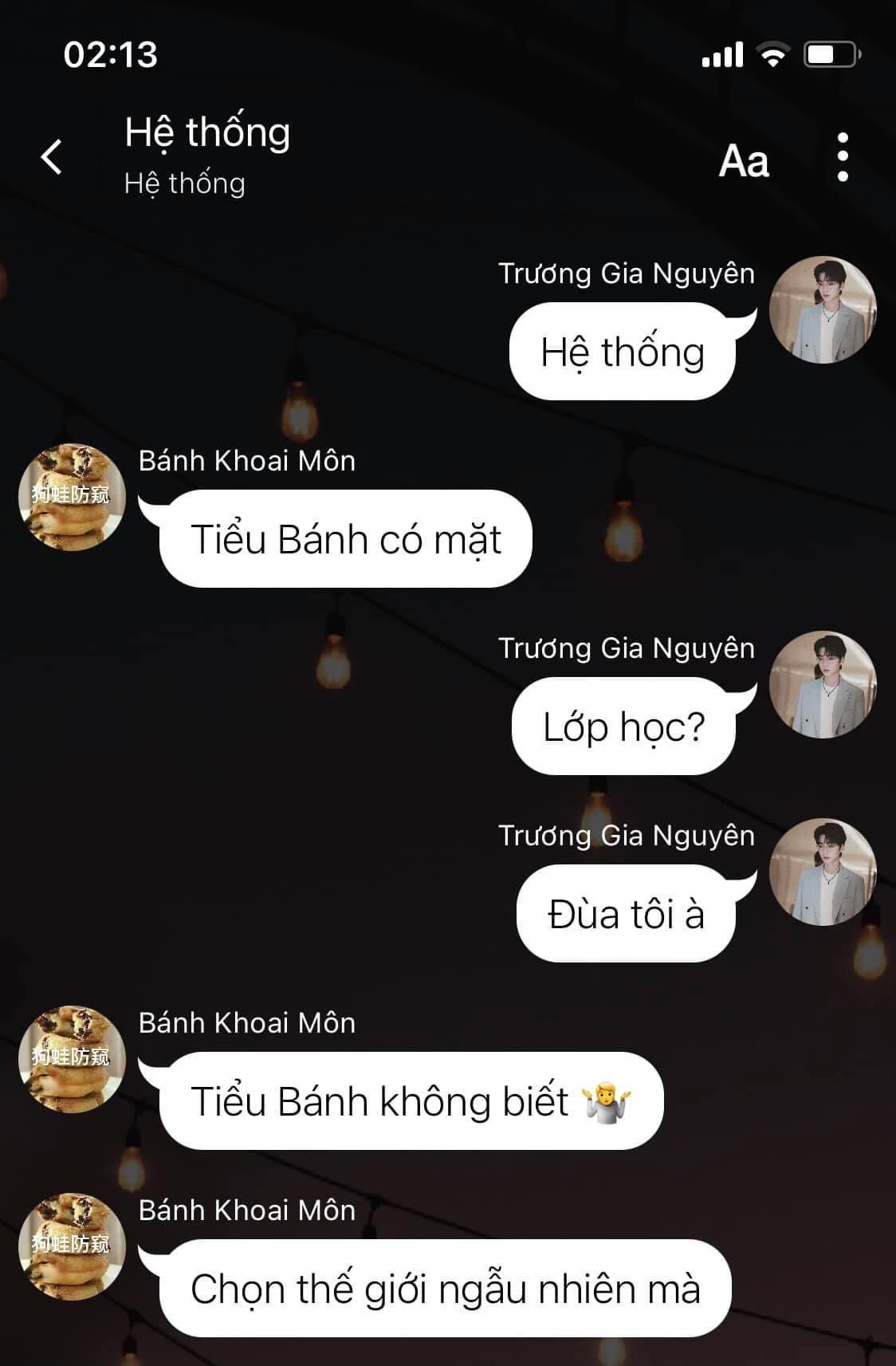The height and width of the screenshot is (1366, 896).
Task: Select the "Chọn thế giới ngẫu nhiên mà" bubble
Action: click(445, 1289)
